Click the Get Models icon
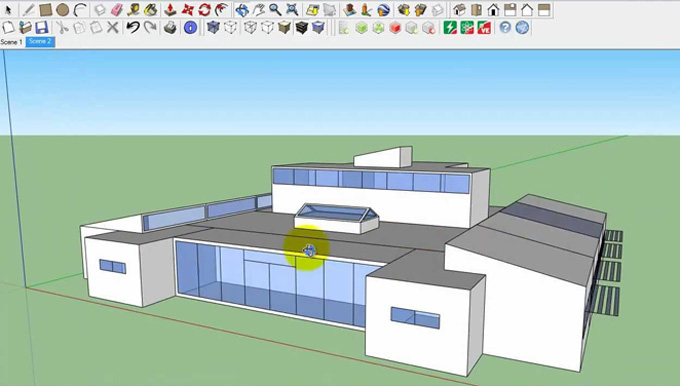Image resolution: width=680 pixels, height=386 pixels. [404, 10]
